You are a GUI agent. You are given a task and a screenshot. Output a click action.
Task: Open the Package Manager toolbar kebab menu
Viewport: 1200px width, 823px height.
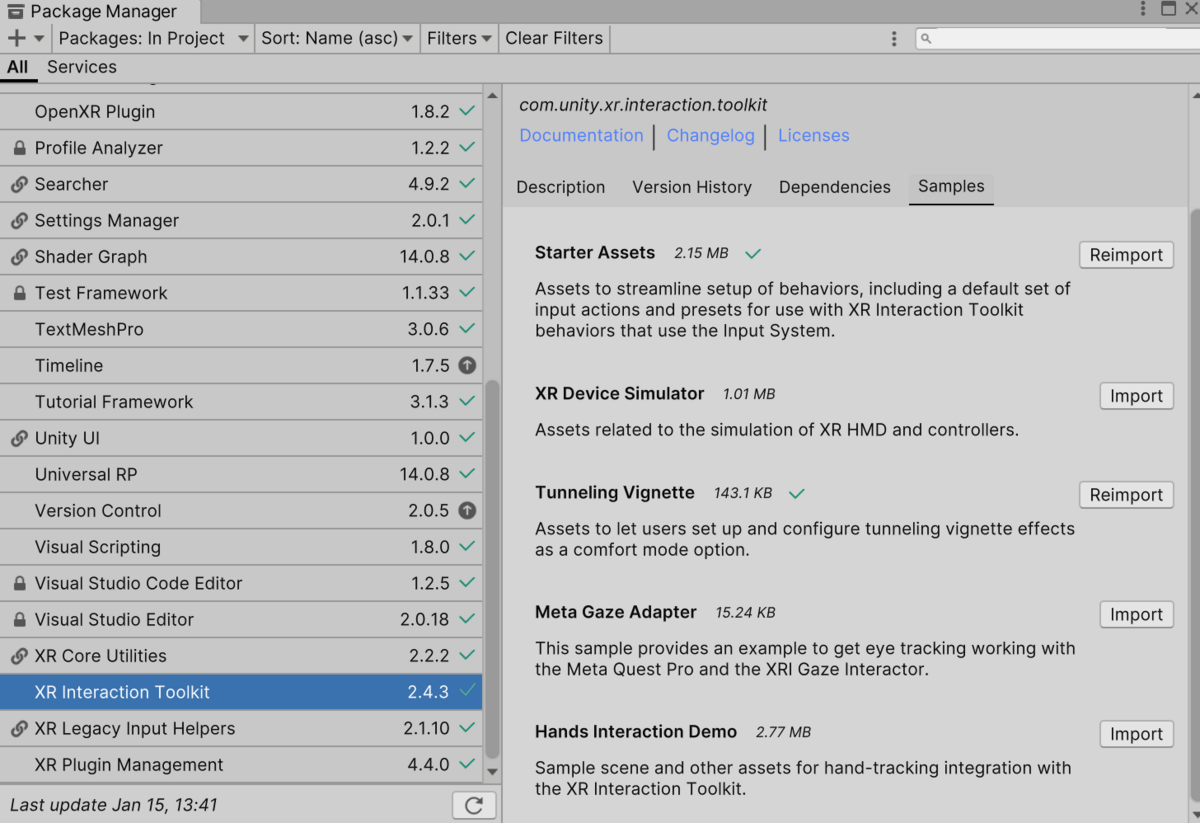(894, 38)
